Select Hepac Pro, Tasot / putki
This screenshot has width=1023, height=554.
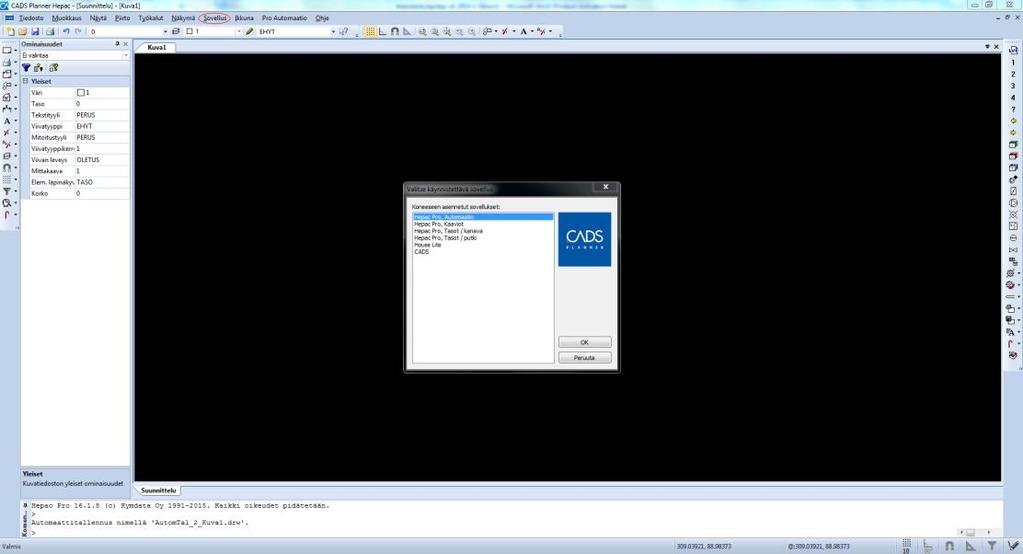pos(445,238)
